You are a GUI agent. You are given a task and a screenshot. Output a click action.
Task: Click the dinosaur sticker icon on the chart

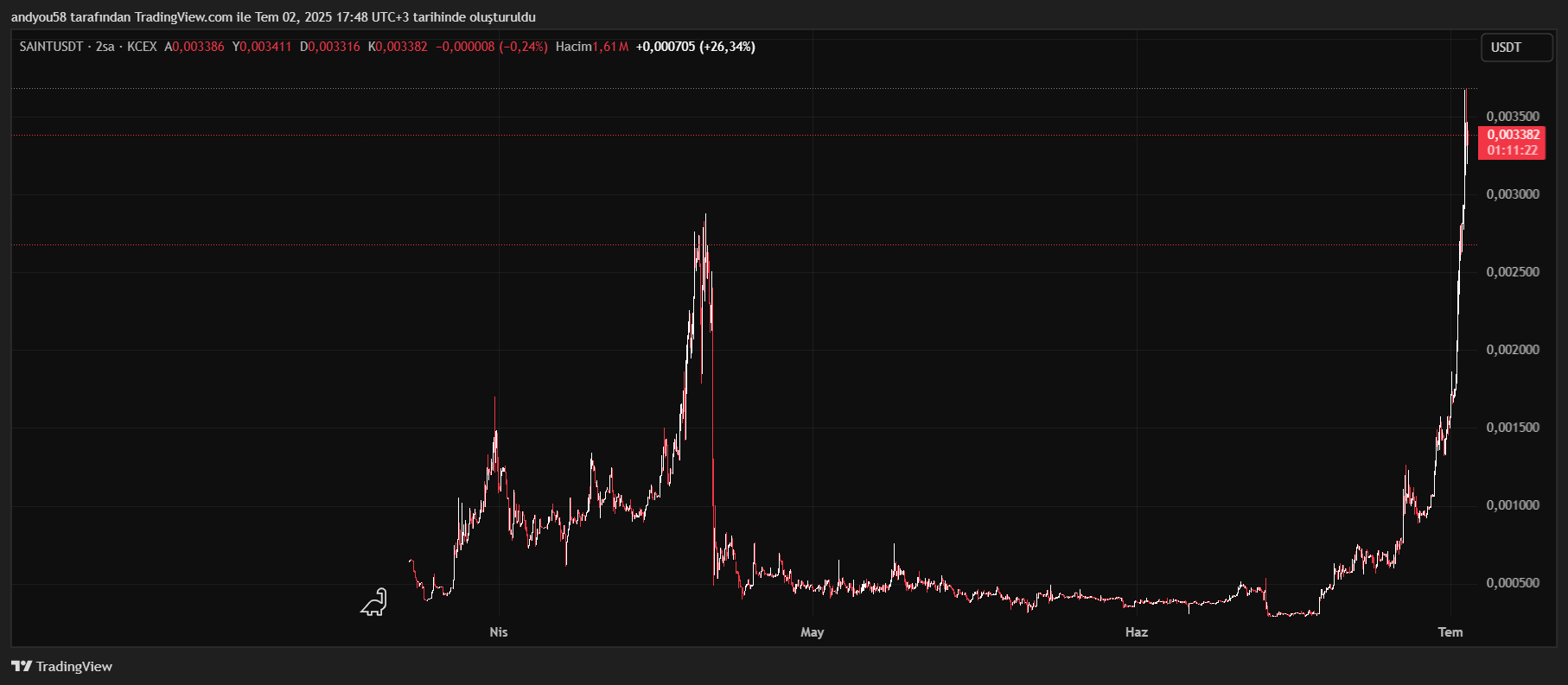pyautogui.click(x=373, y=602)
